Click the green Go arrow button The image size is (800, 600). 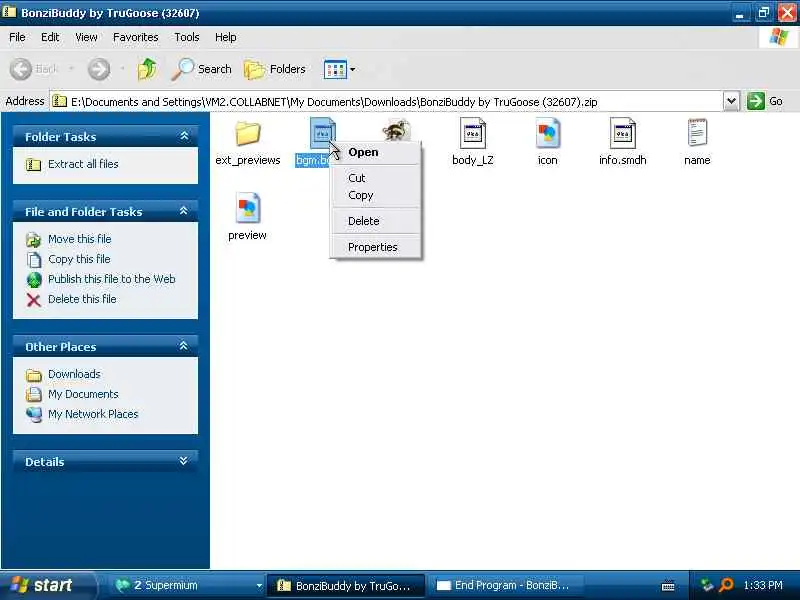(756, 101)
